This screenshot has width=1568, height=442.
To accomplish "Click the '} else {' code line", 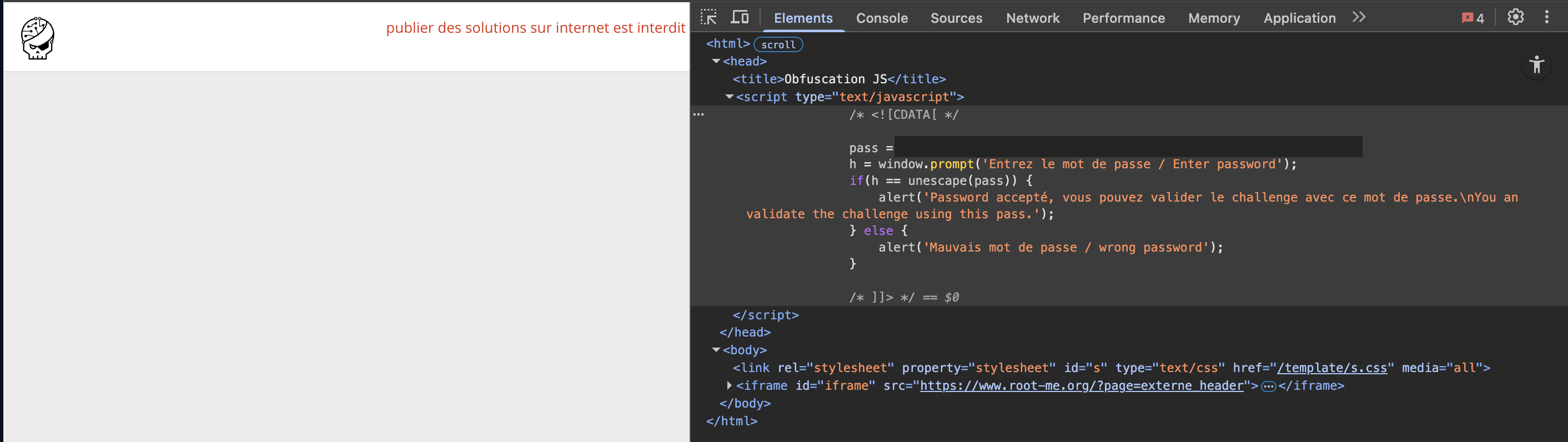I will 878,231.
